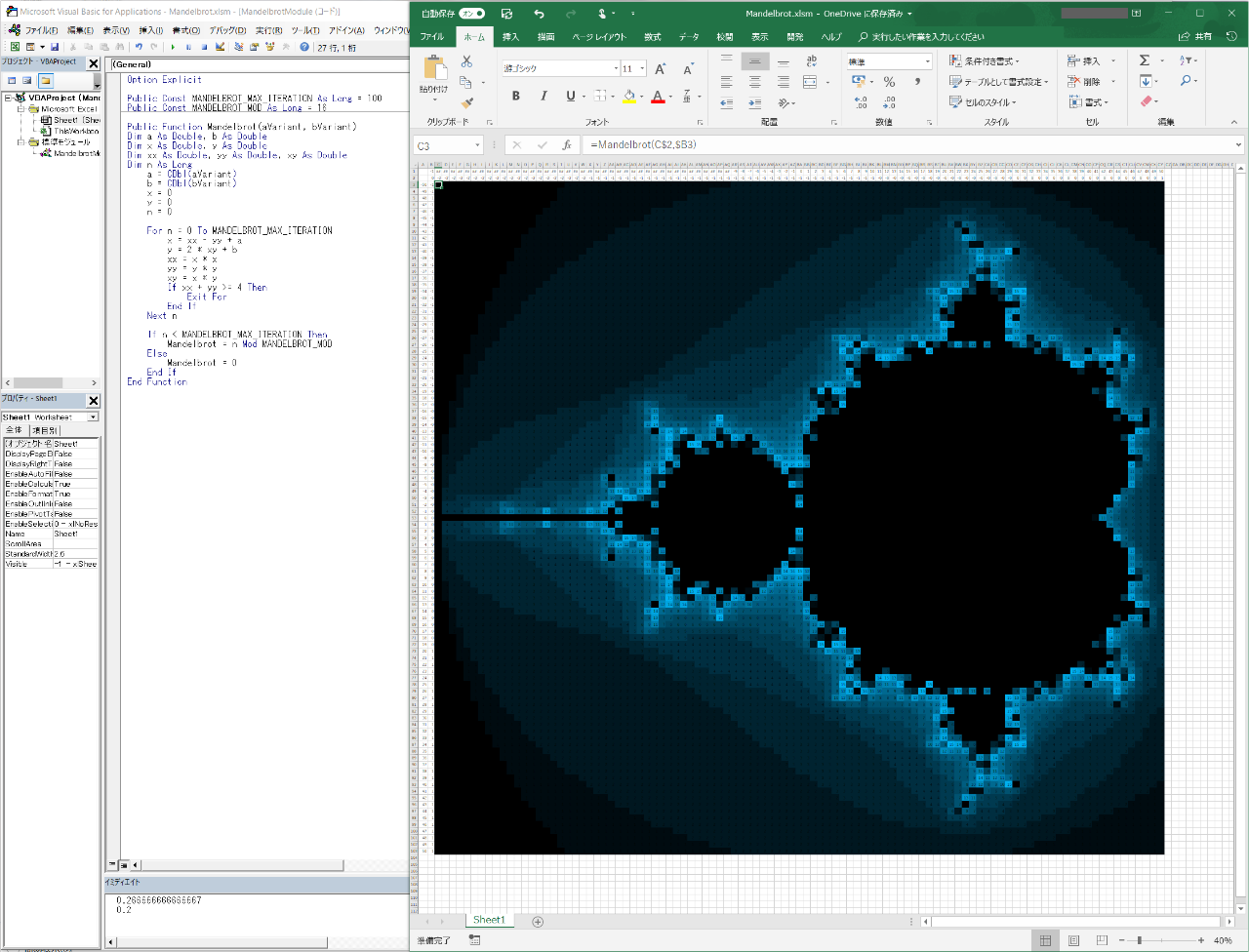Click the zoom slider in status bar
The height and width of the screenshot is (952, 1249).
[x=1140, y=940]
